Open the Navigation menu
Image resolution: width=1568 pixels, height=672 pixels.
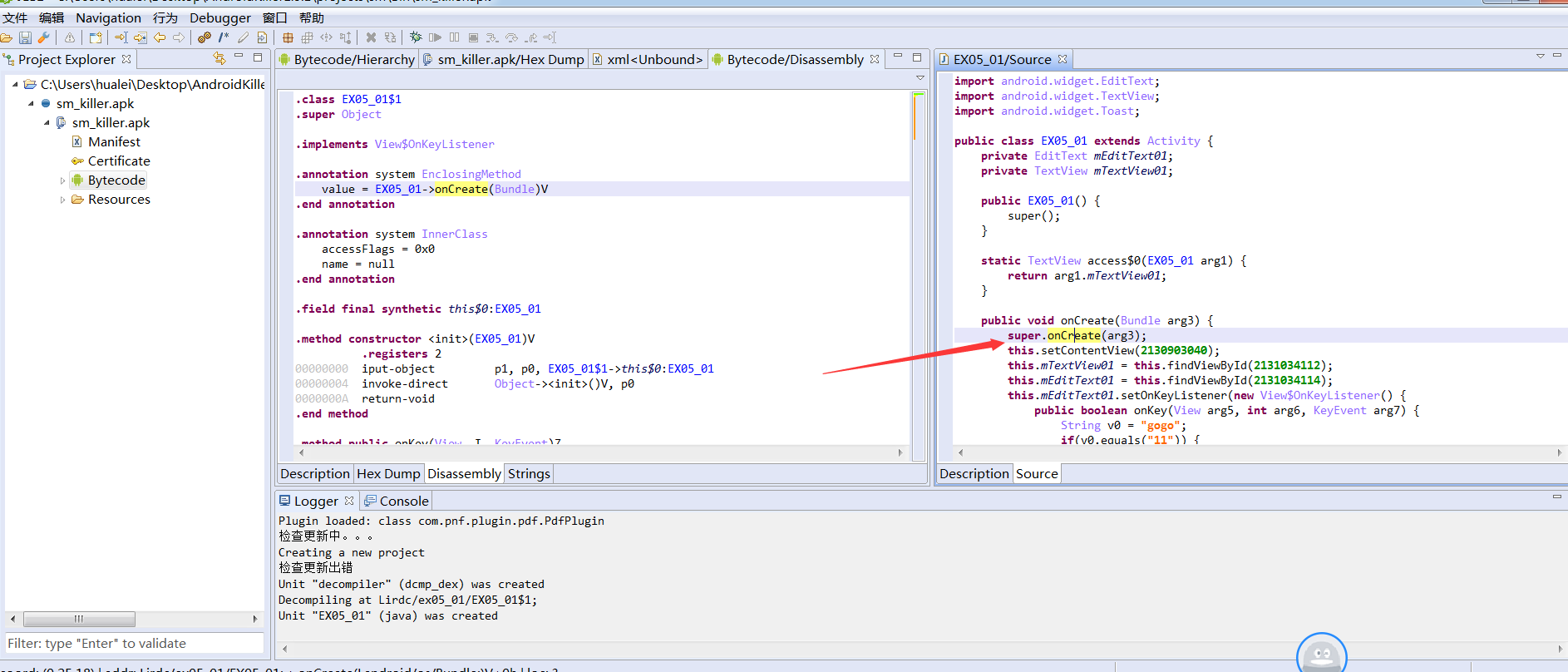click(108, 17)
